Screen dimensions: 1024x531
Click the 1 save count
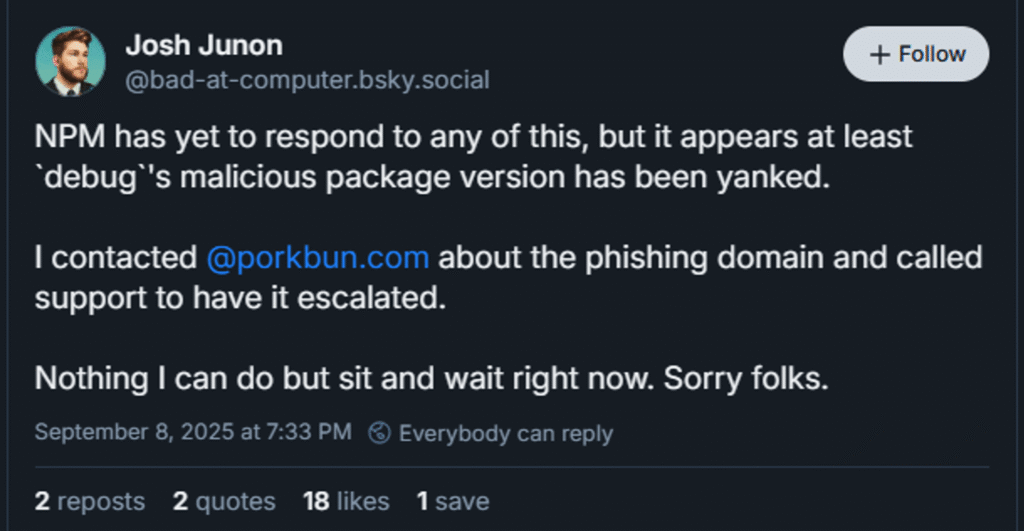click(453, 500)
